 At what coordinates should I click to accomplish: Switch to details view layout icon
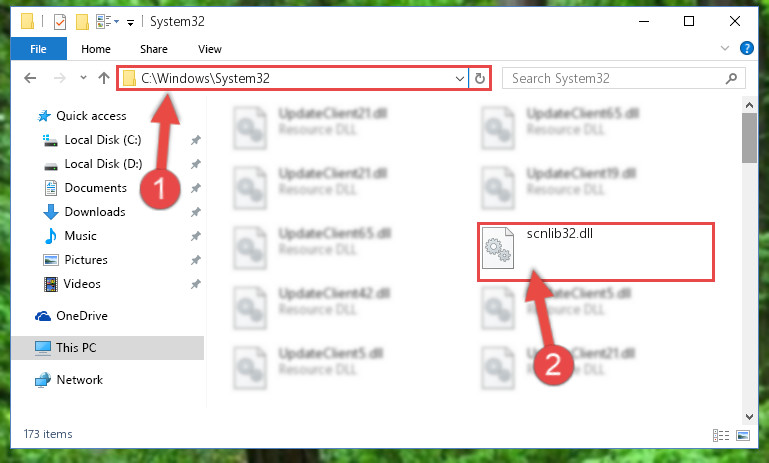click(720, 435)
